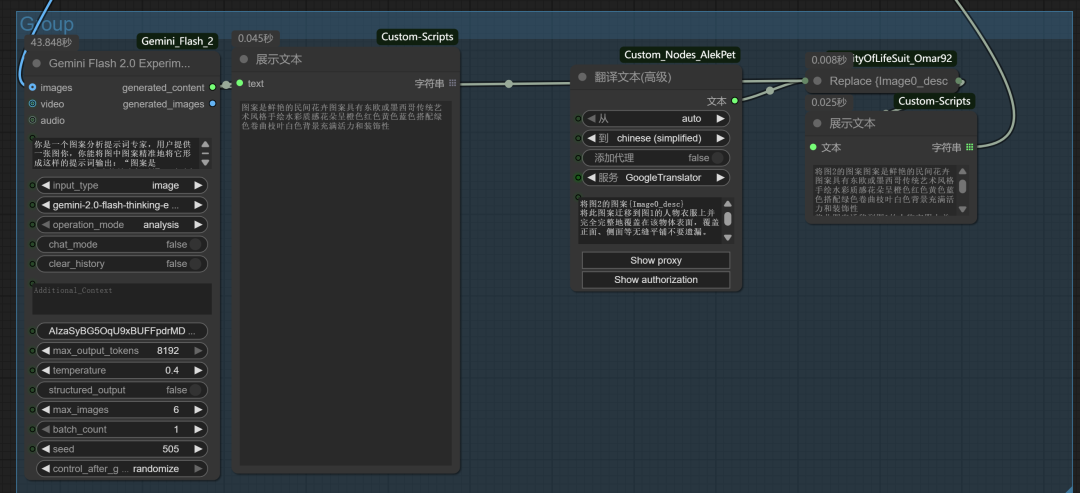Viewport: 1080px width, 493px height.
Task: Click the 展示文本 string grid output icon
Action: 452,83
